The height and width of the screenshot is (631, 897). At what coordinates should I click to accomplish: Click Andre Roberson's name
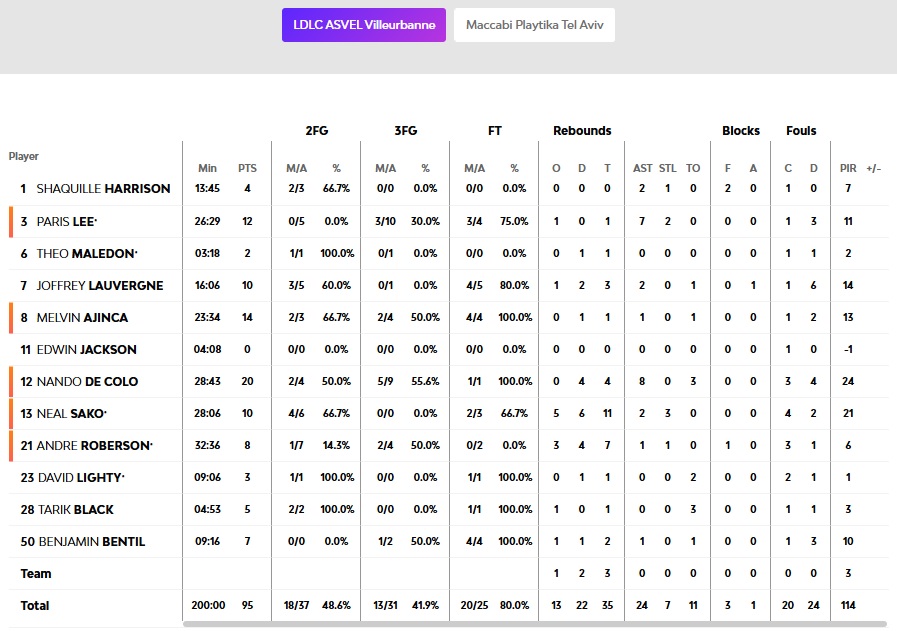[94, 446]
